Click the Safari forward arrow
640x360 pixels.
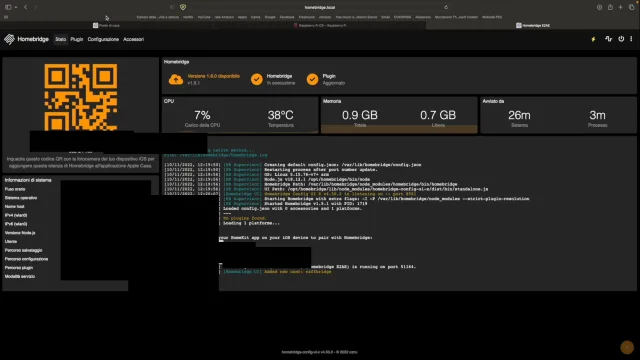pos(36,7)
